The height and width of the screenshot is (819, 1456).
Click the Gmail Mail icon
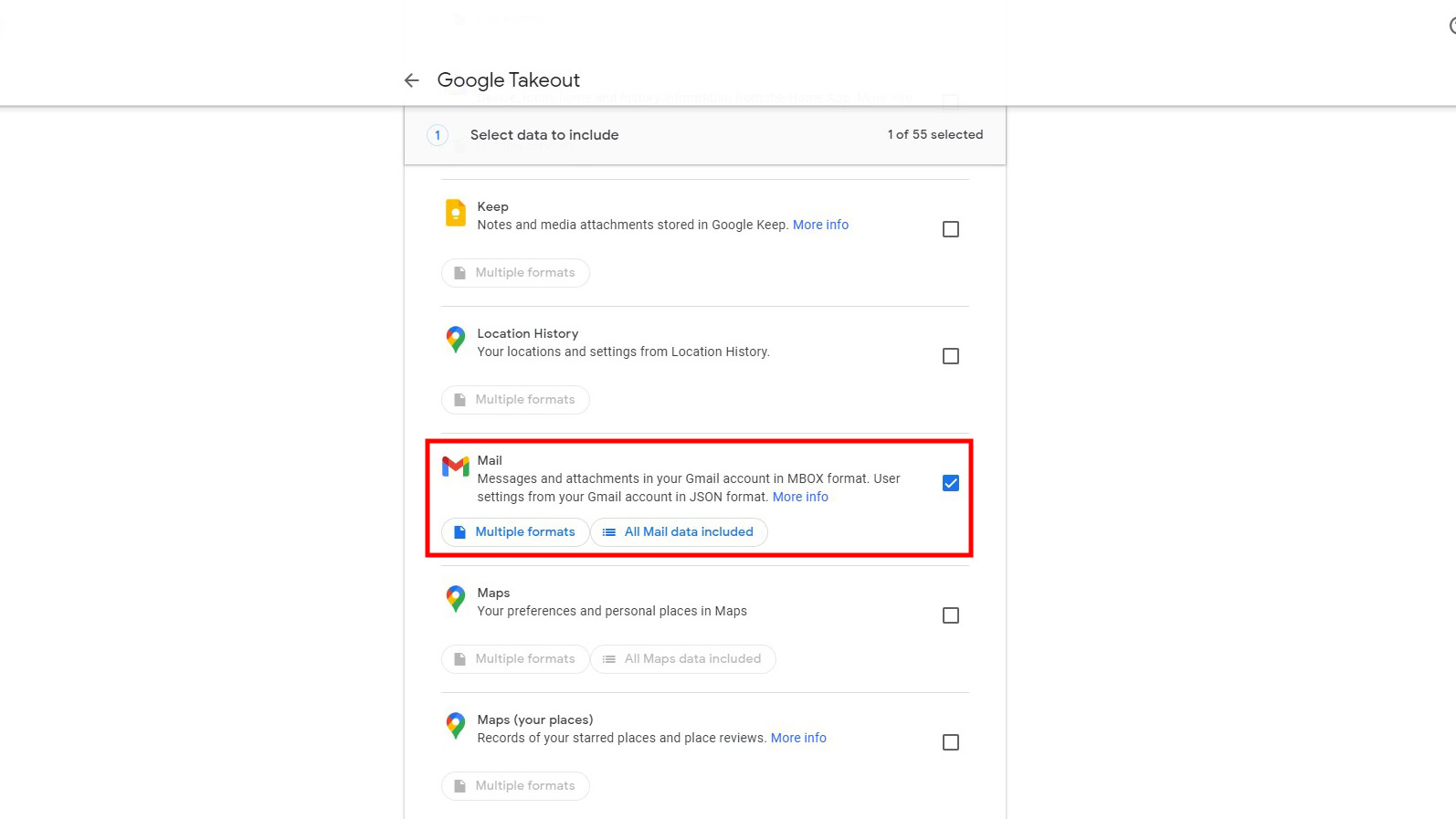coord(455,467)
